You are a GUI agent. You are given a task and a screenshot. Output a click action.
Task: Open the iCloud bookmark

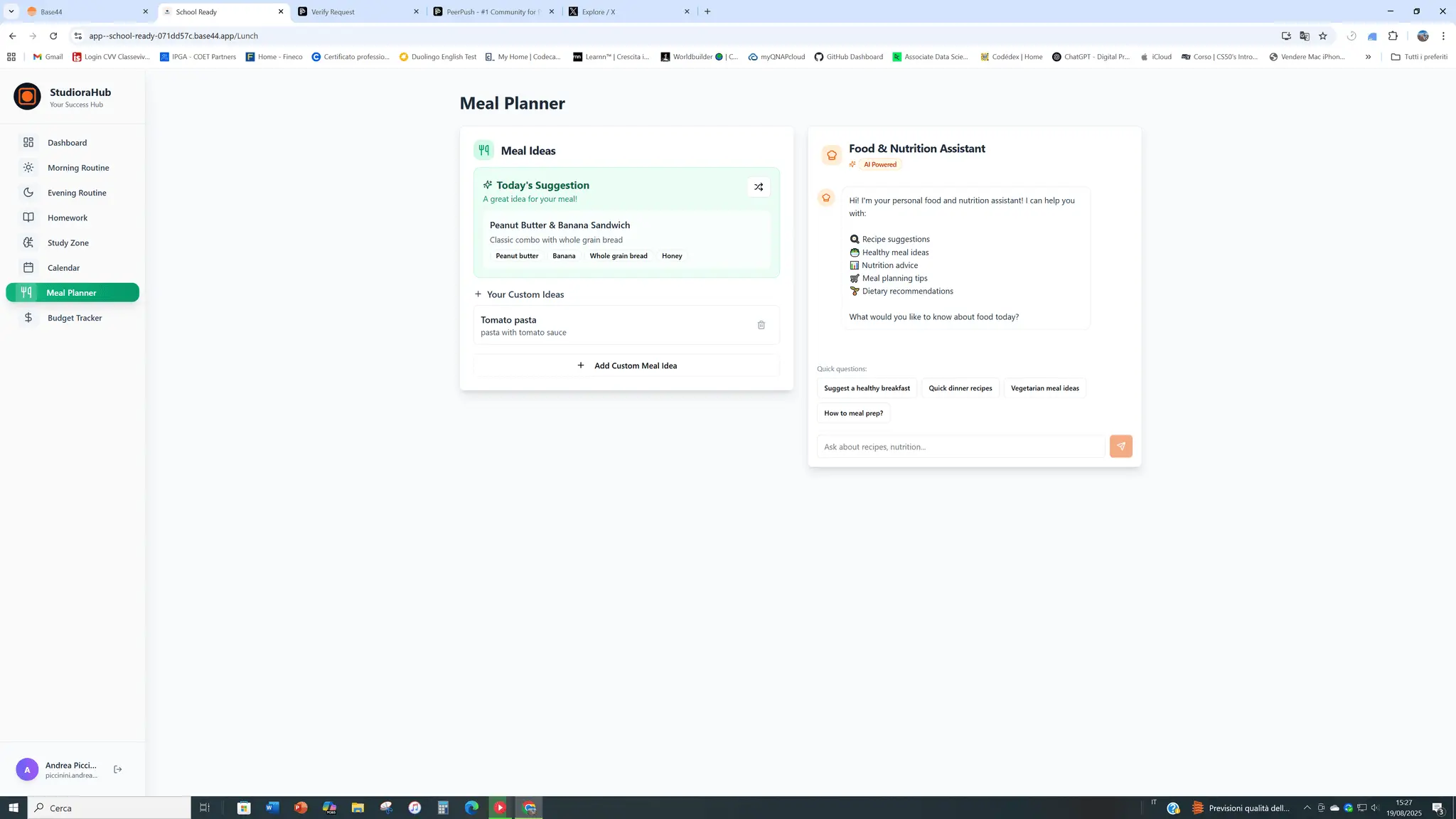coord(1155,57)
